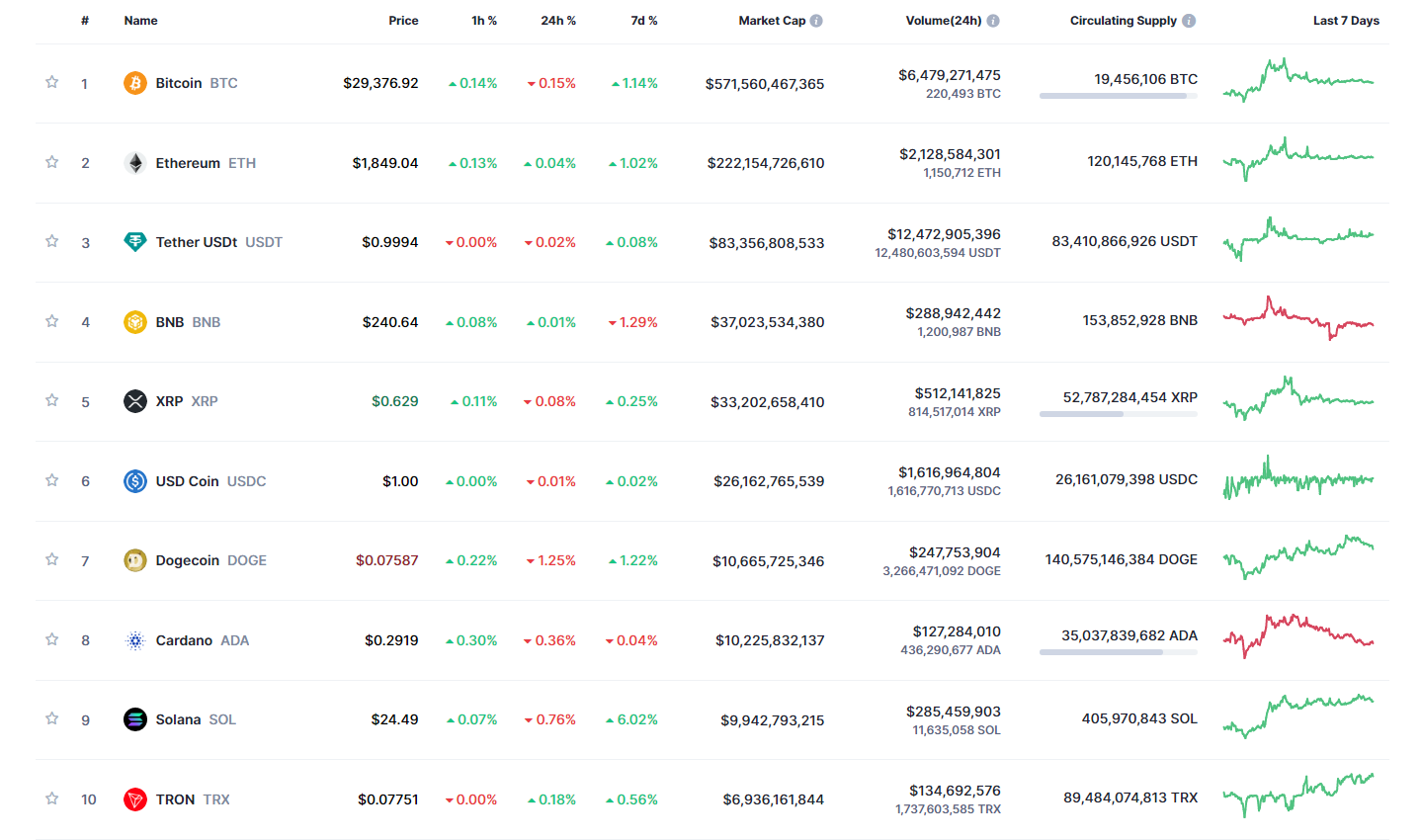
Task: Click the Cardano logo icon
Action: pos(135,640)
